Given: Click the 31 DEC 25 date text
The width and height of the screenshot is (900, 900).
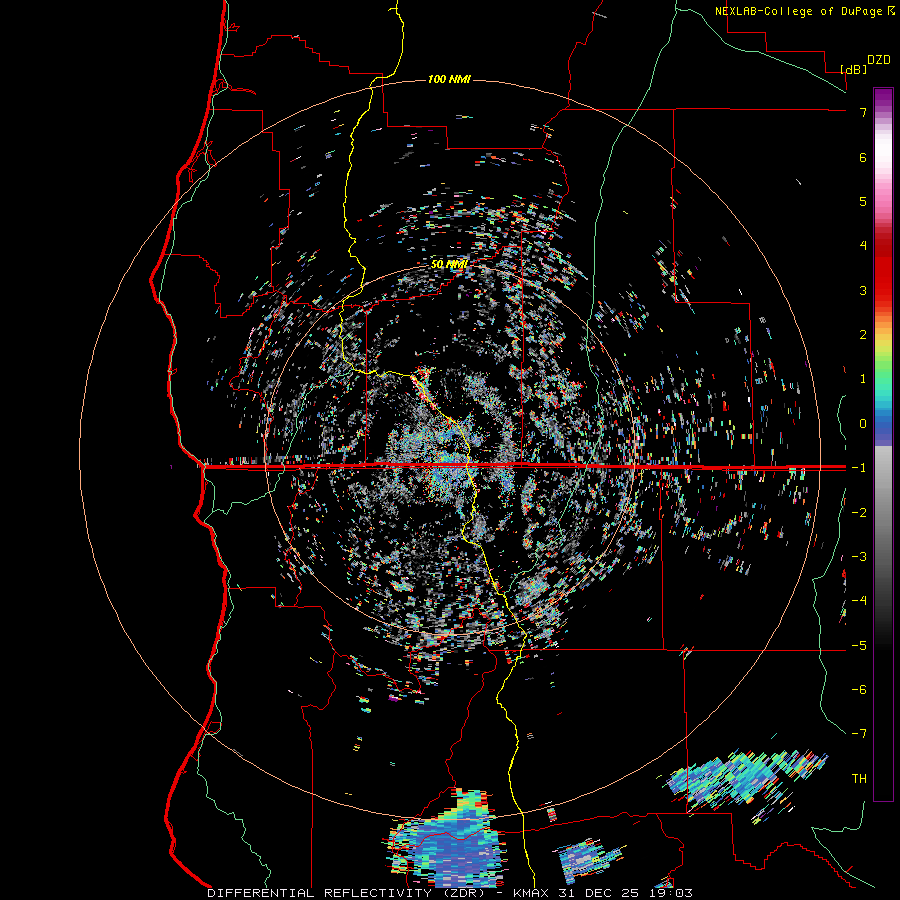Looking at the screenshot, I should point(599,893).
